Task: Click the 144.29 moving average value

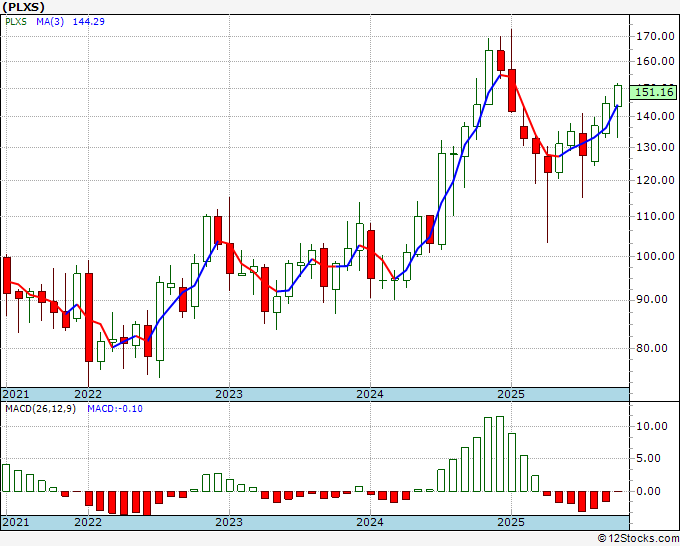Action: (x=88, y=22)
